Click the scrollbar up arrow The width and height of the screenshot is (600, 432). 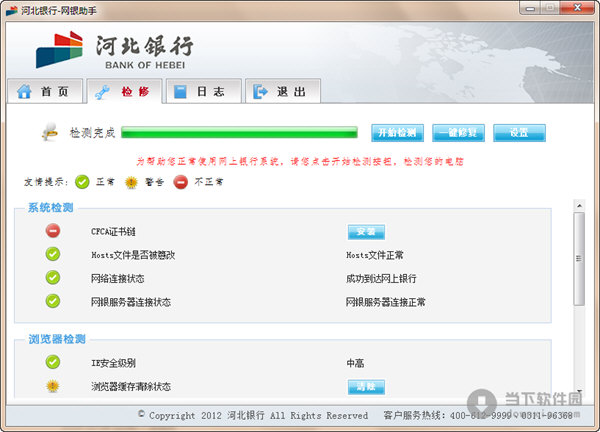click(x=579, y=206)
